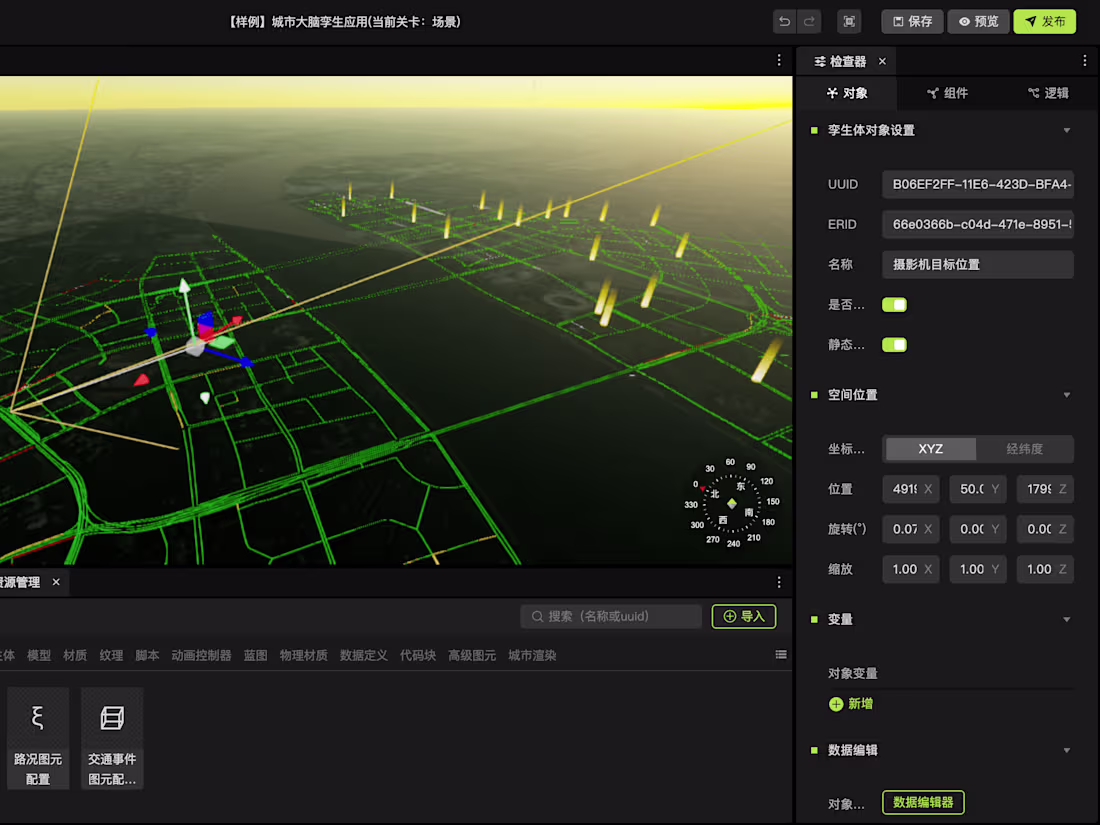
Task: Click the undo arrow icon
Action: coord(784,21)
